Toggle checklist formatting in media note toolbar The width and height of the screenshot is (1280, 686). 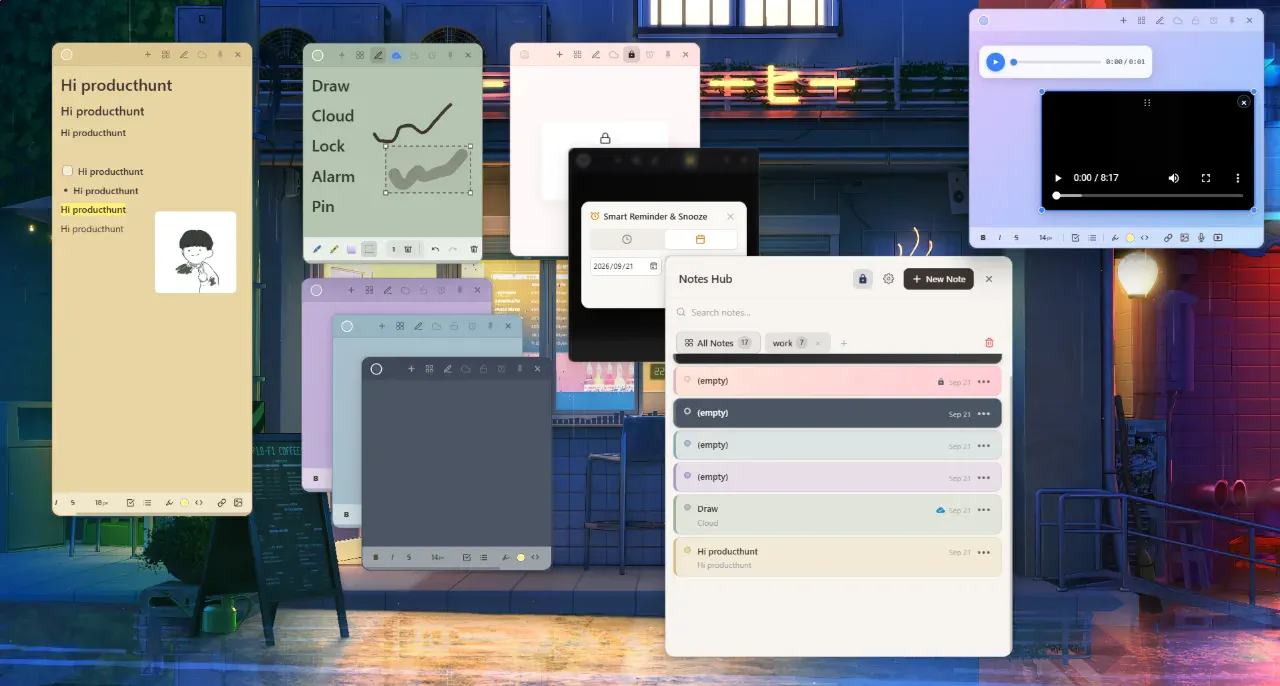point(1075,238)
